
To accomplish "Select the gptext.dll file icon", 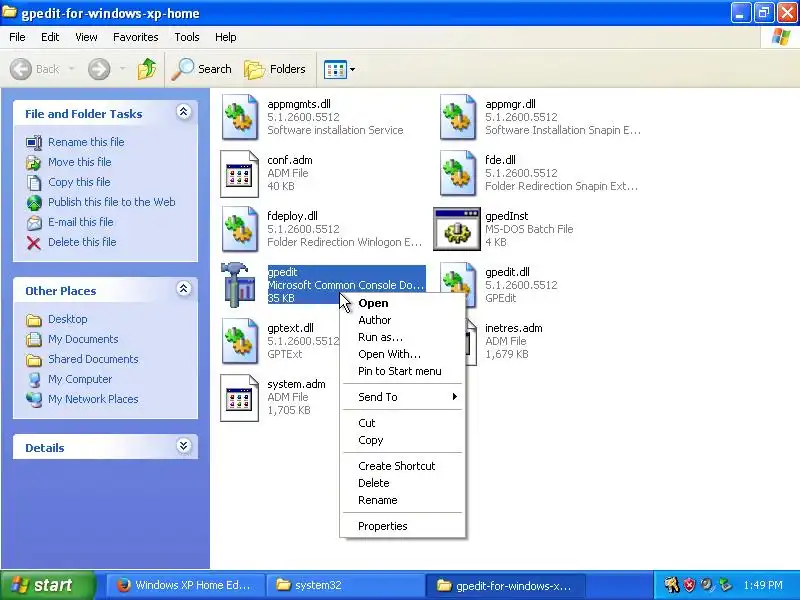I will [239, 341].
